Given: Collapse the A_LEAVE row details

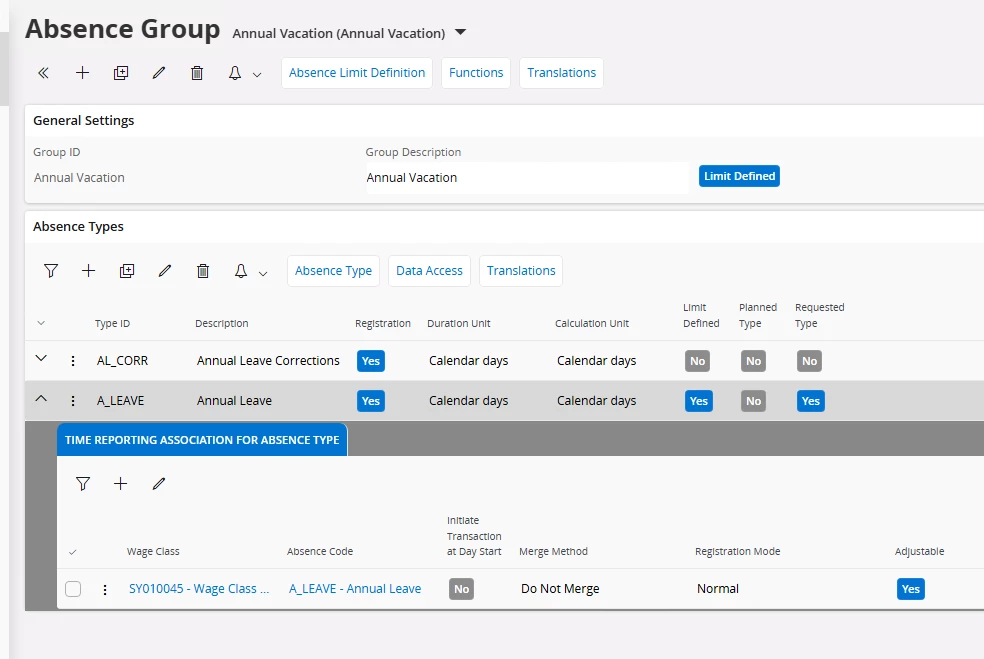Looking at the screenshot, I should pos(41,400).
